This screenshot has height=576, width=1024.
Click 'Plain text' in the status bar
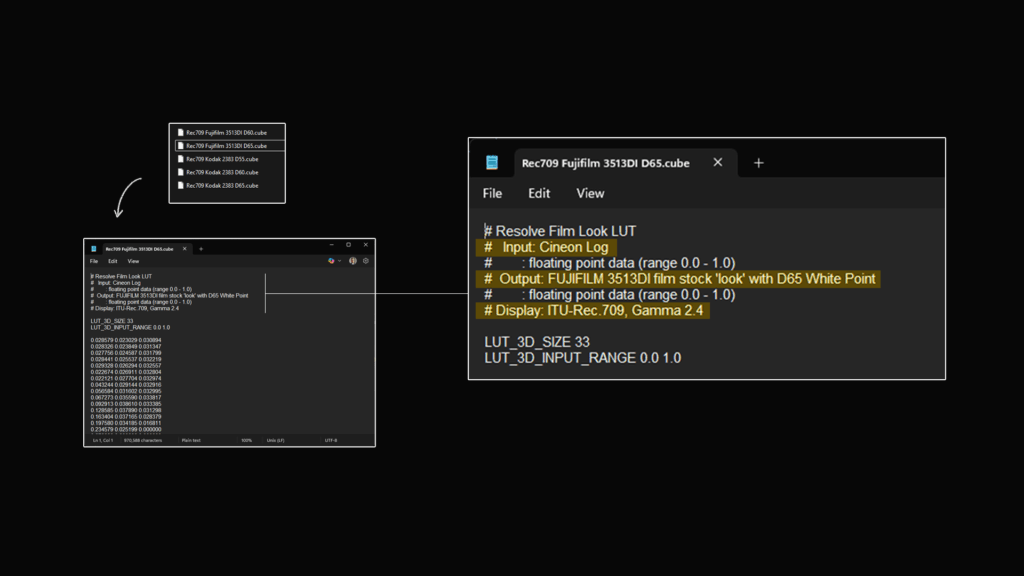(191, 440)
